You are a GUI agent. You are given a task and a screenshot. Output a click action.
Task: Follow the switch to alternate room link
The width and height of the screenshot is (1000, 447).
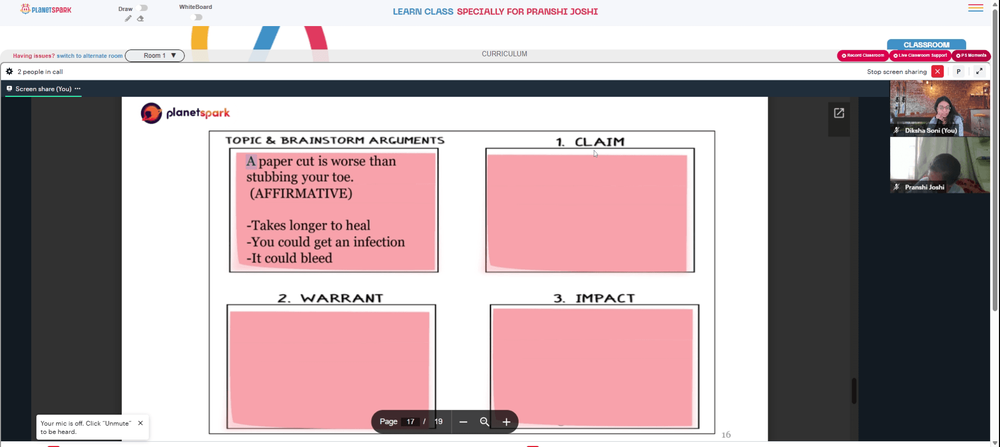pyautogui.click(x=89, y=56)
